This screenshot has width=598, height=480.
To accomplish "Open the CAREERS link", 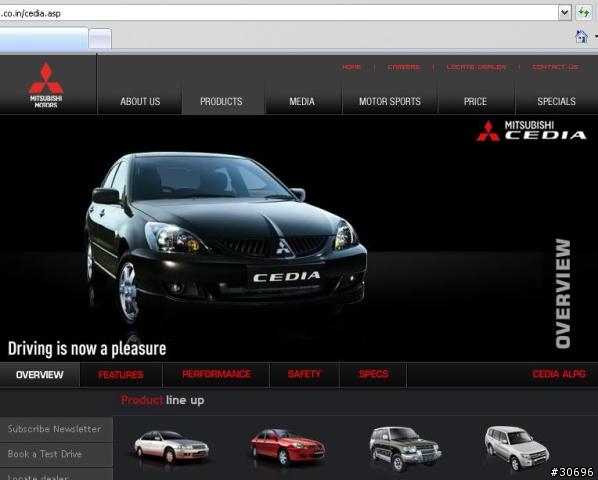I will [x=404, y=67].
